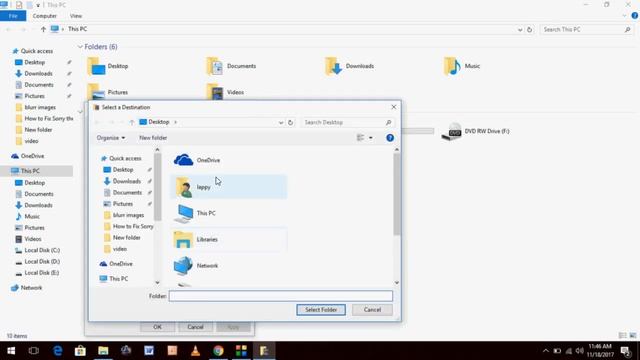640x360 pixels.
Task: Open the change view dropdown arrow
Action: click(x=371, y=138)
